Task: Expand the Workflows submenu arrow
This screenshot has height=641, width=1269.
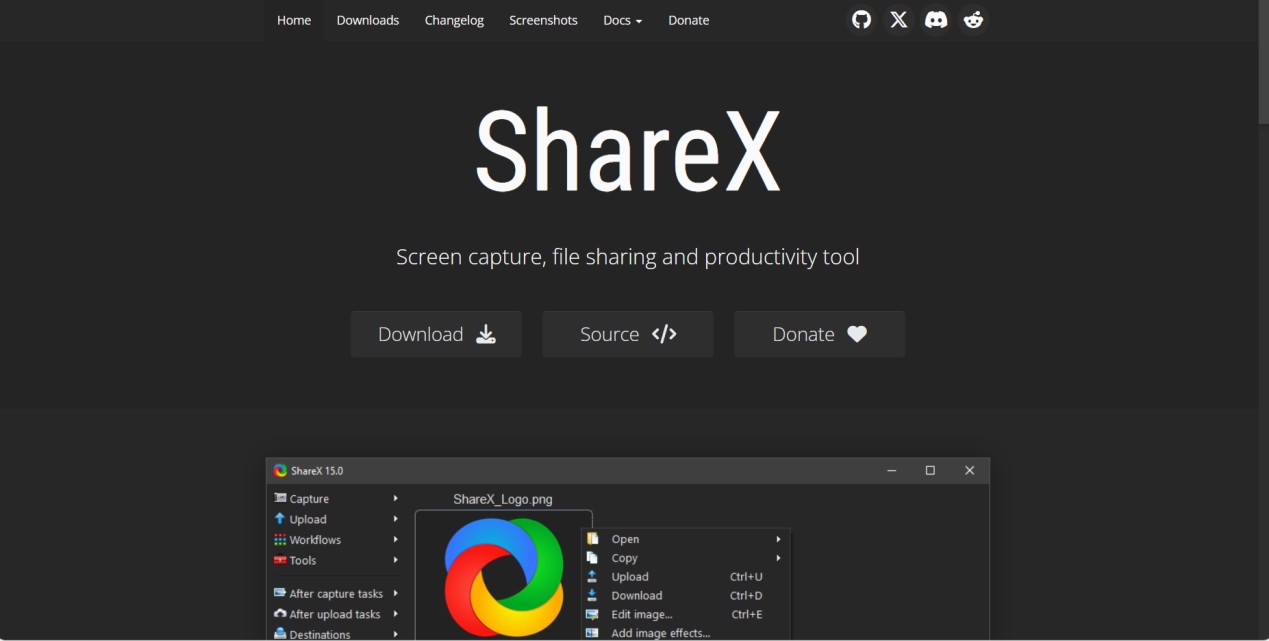Action: pyautogui.click(x=396, y=540)
